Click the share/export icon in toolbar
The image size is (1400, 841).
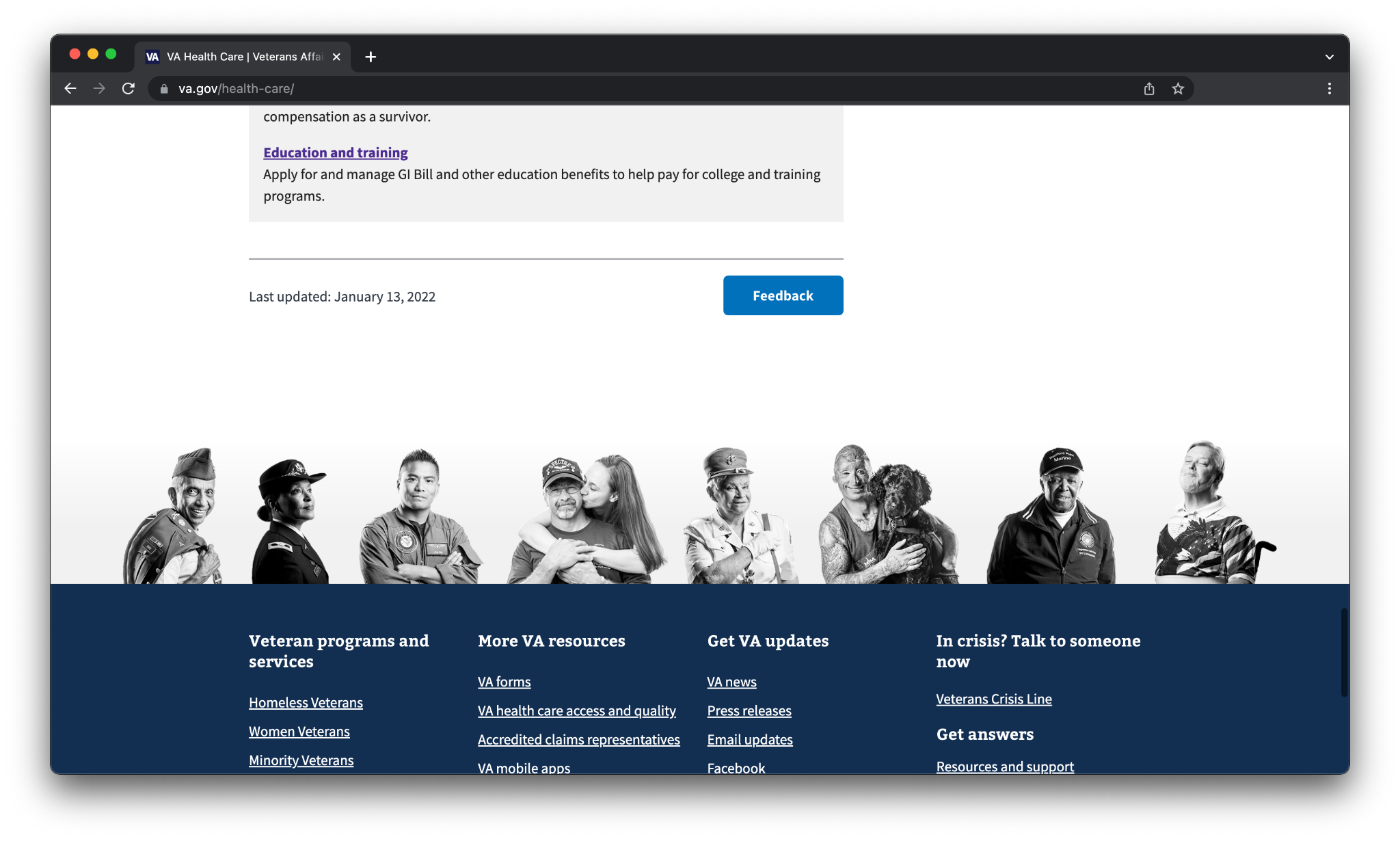[1149, 88]
